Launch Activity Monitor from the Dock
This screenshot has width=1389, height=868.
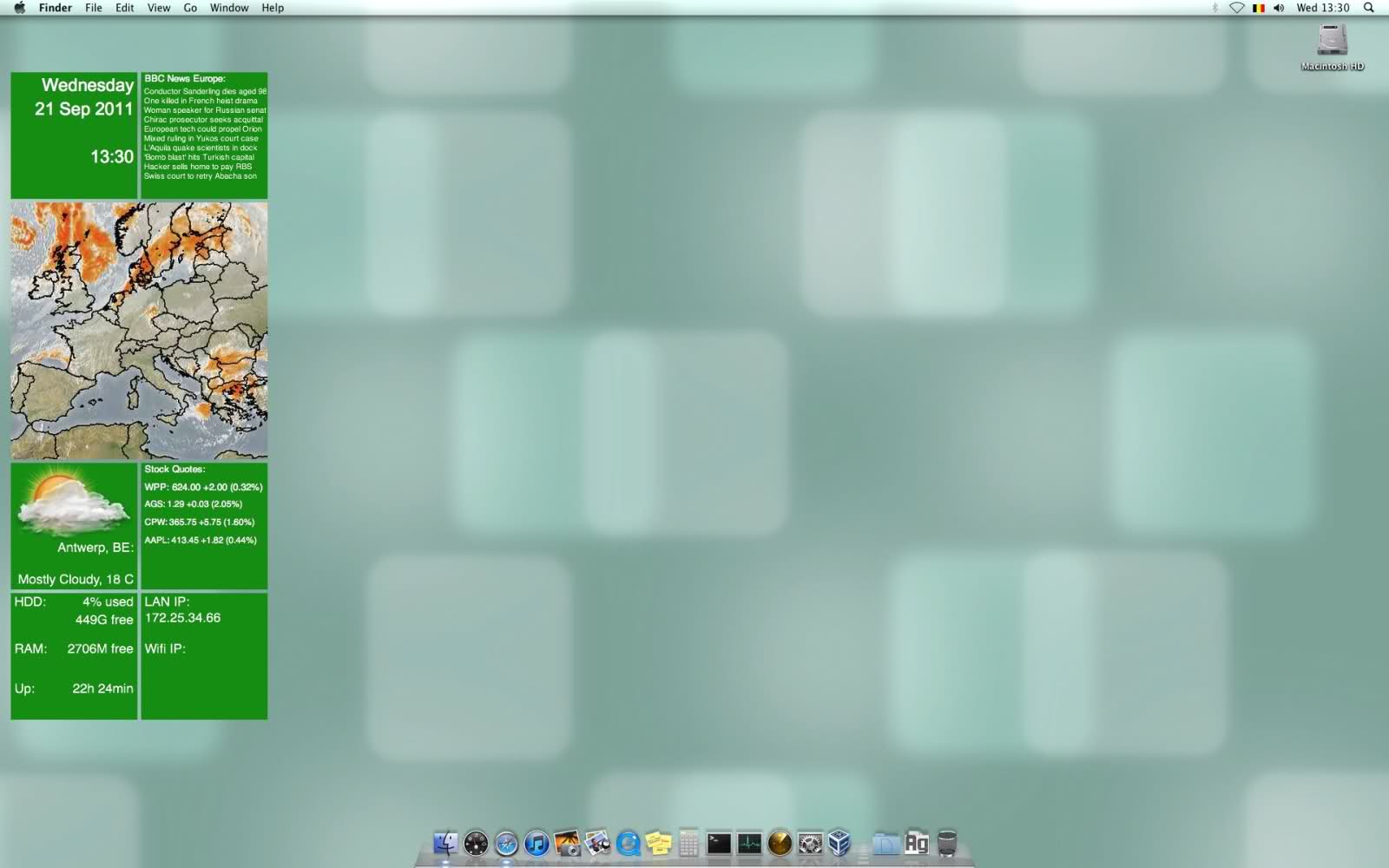click(x=749, y=842)
